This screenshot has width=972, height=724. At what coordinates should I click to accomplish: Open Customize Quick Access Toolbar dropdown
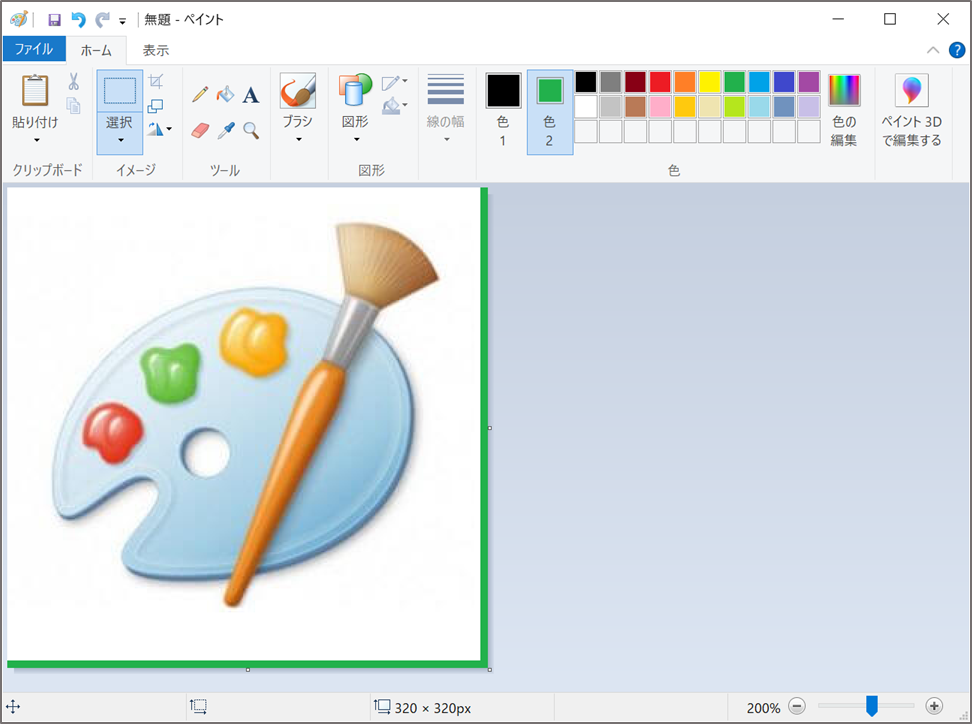(x=122, y=21)
